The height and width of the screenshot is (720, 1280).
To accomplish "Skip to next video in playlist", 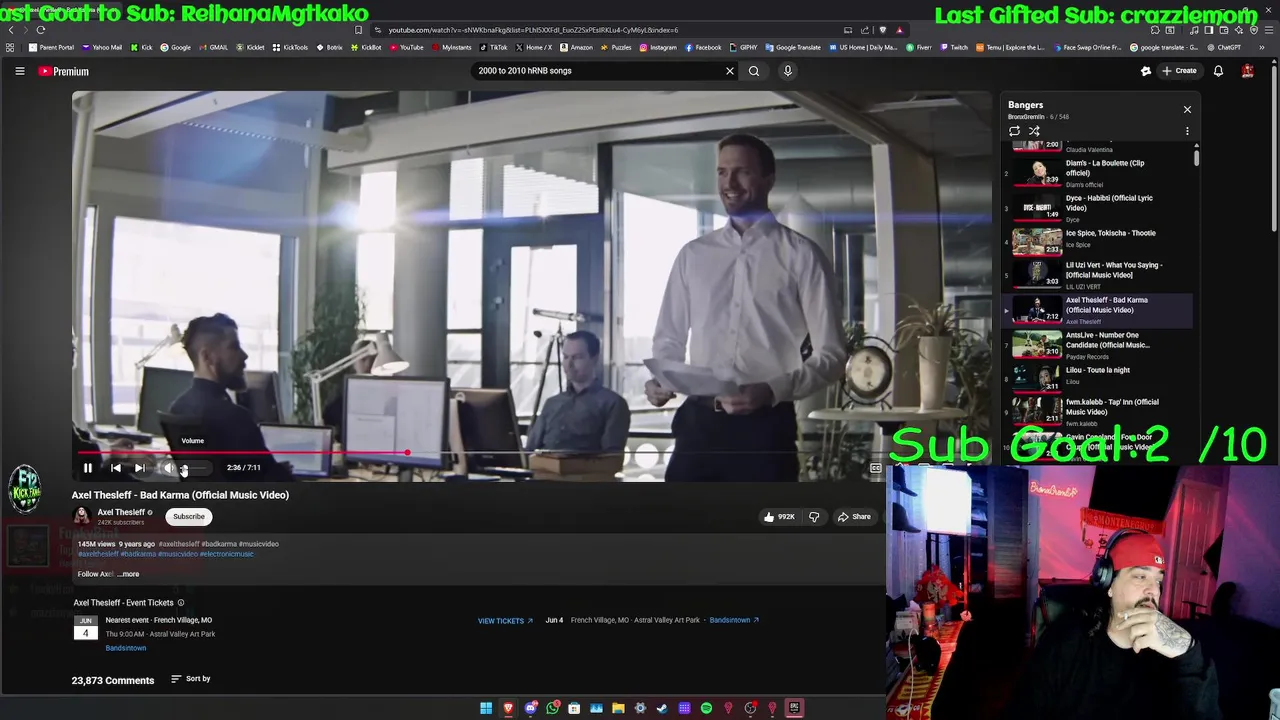I will (140, 468).
